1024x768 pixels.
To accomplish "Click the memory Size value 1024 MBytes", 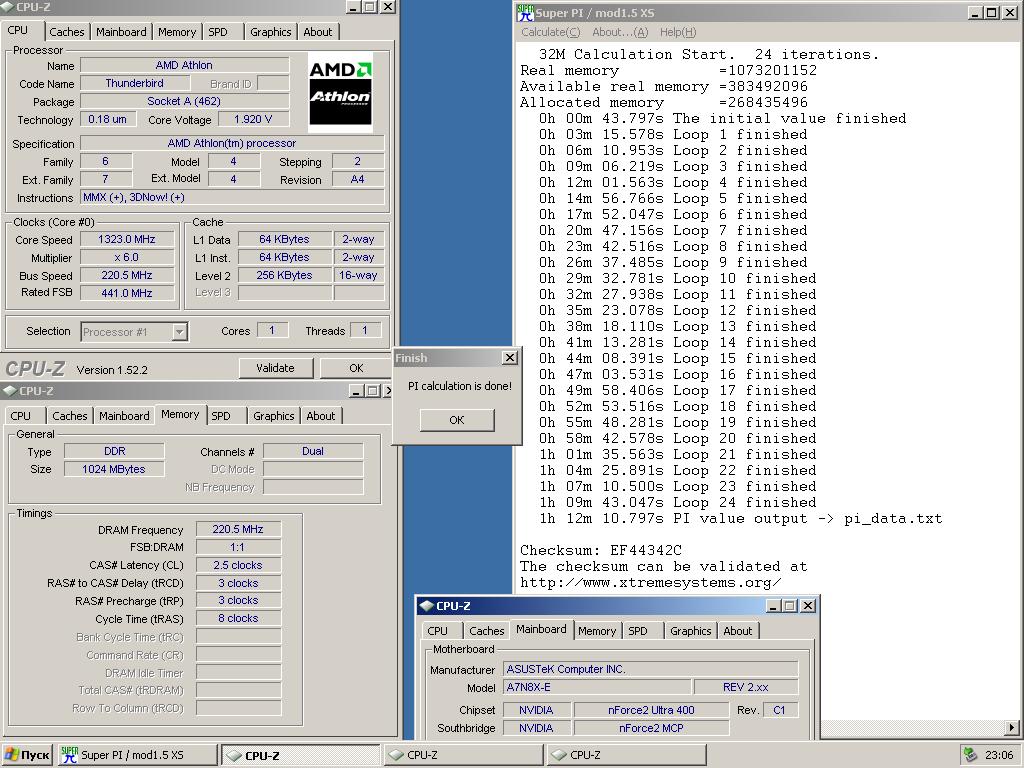I will tap(114, 470).
